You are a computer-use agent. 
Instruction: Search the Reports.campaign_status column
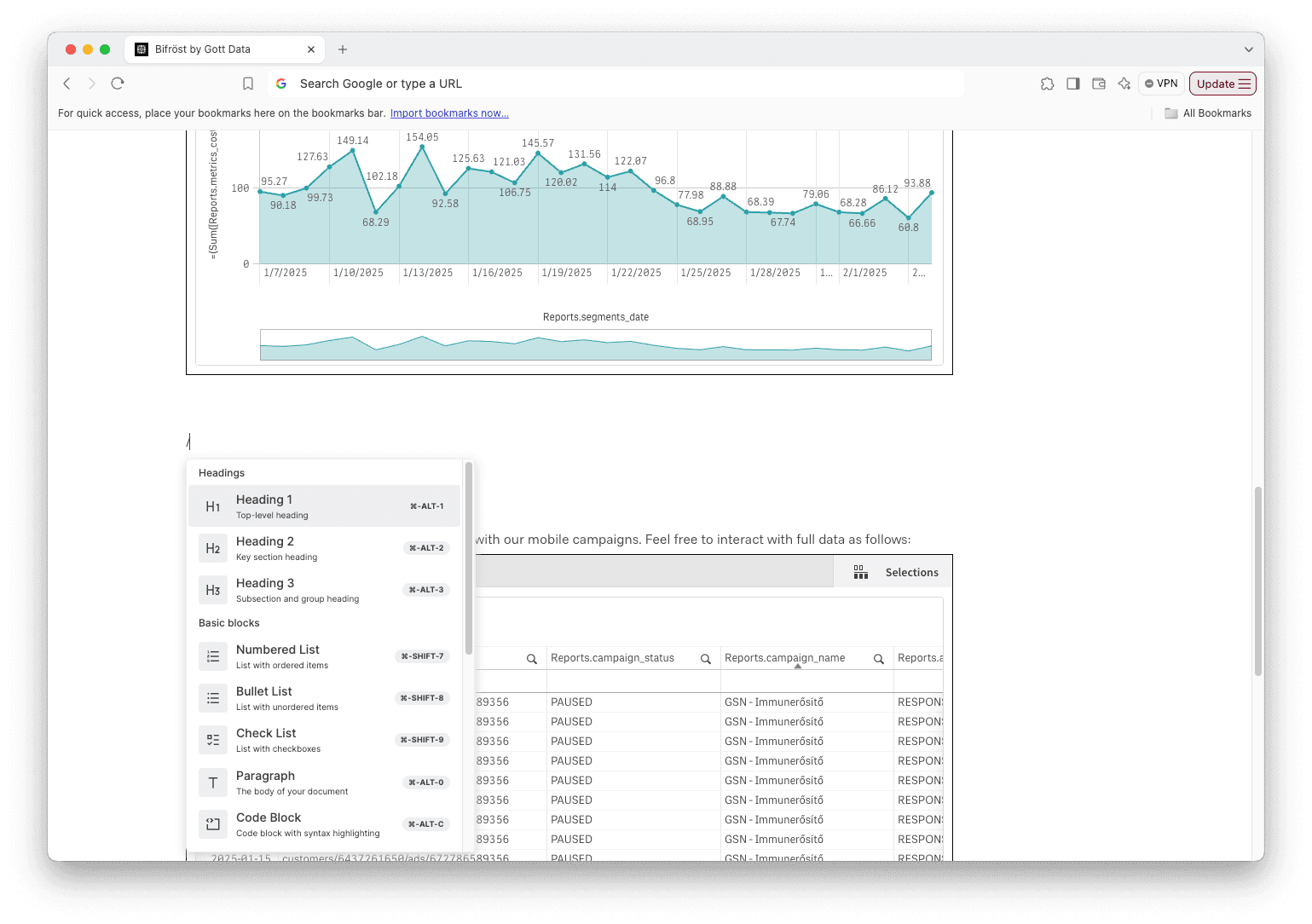(x=706, y=659)
